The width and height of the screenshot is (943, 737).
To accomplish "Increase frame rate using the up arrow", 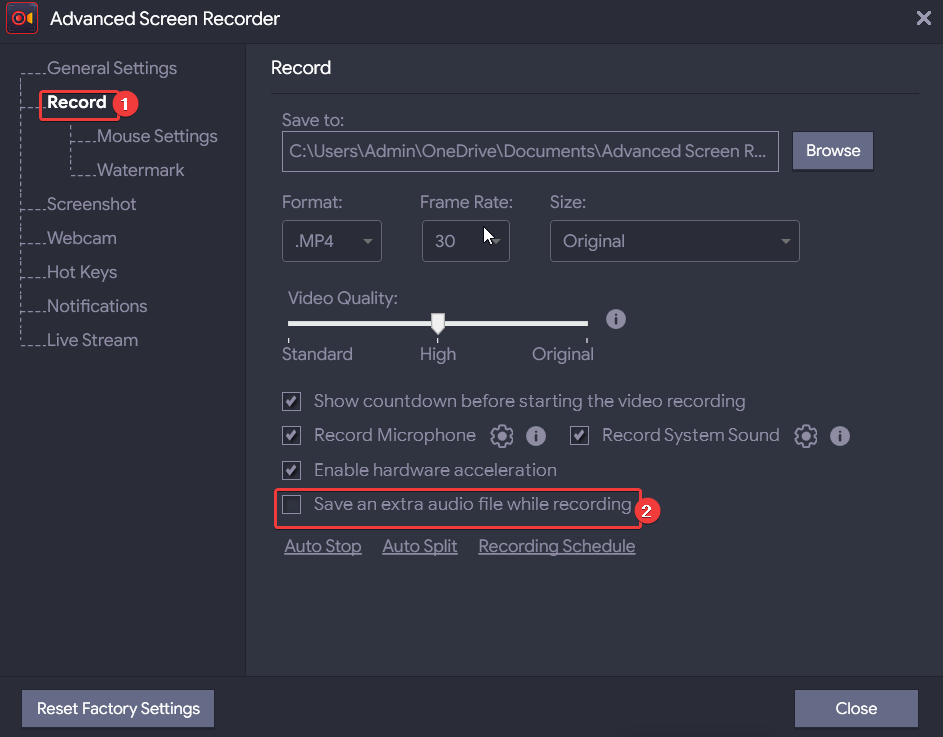I will [x=492, y=233].
